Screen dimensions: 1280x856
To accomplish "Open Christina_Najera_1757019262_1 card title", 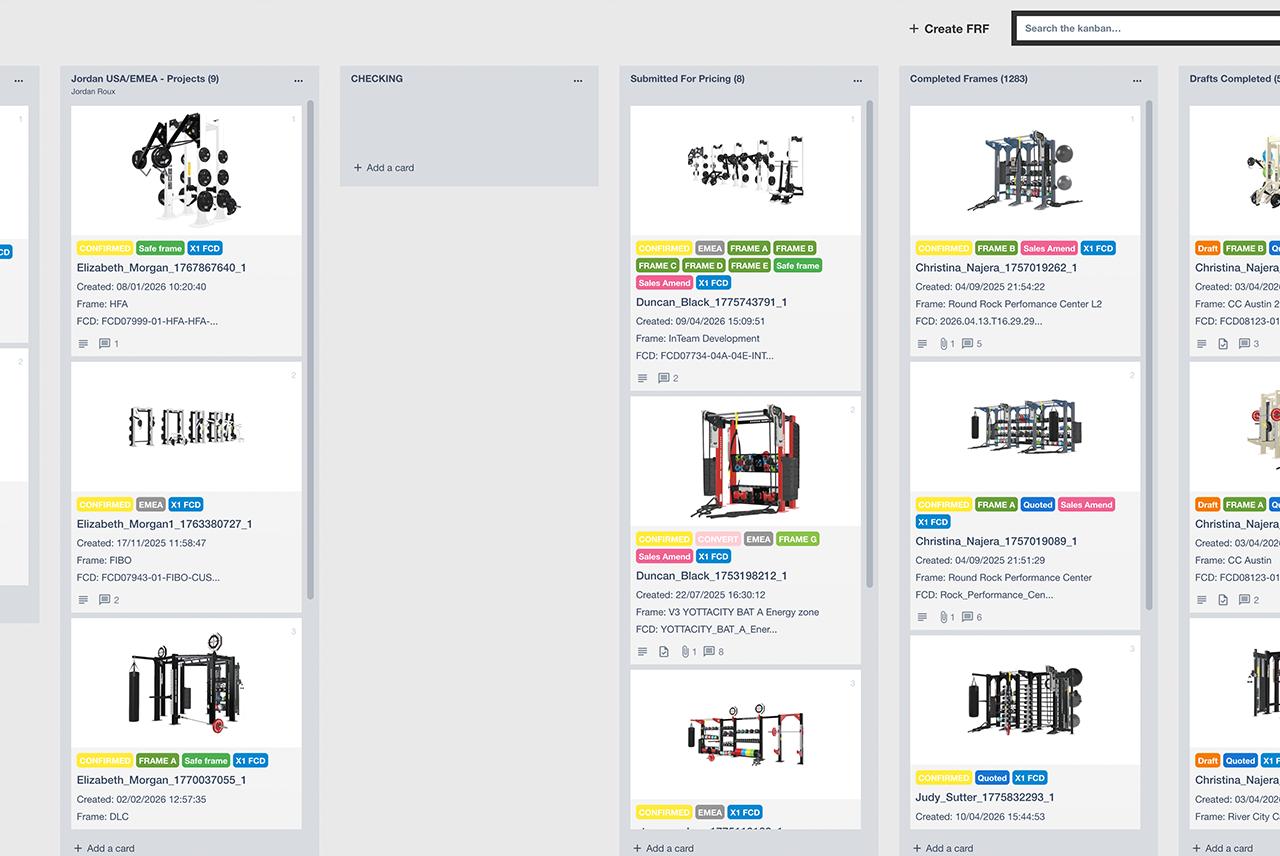I will [x=996, y=268].
